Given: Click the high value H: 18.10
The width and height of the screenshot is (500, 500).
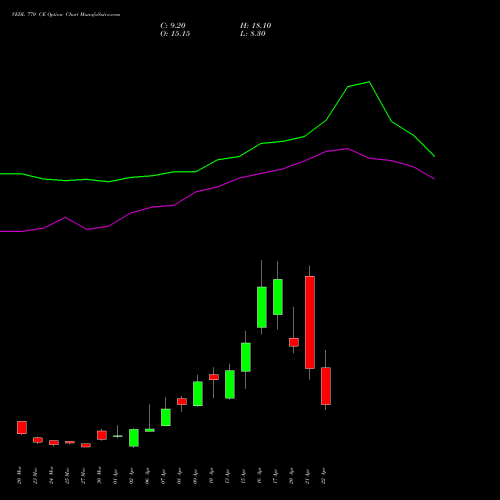Looking at the screenshot, I should (255, 26).
